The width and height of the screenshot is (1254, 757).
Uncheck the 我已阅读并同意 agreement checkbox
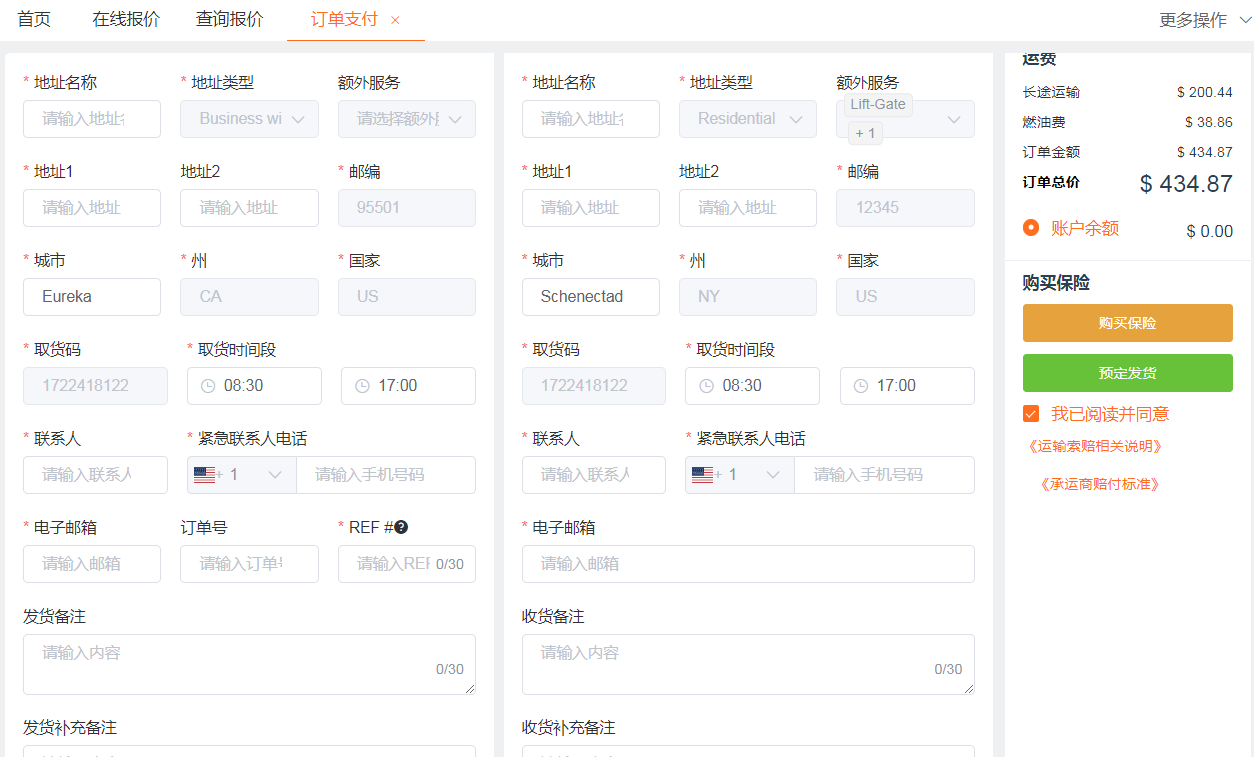[1031, 414]
